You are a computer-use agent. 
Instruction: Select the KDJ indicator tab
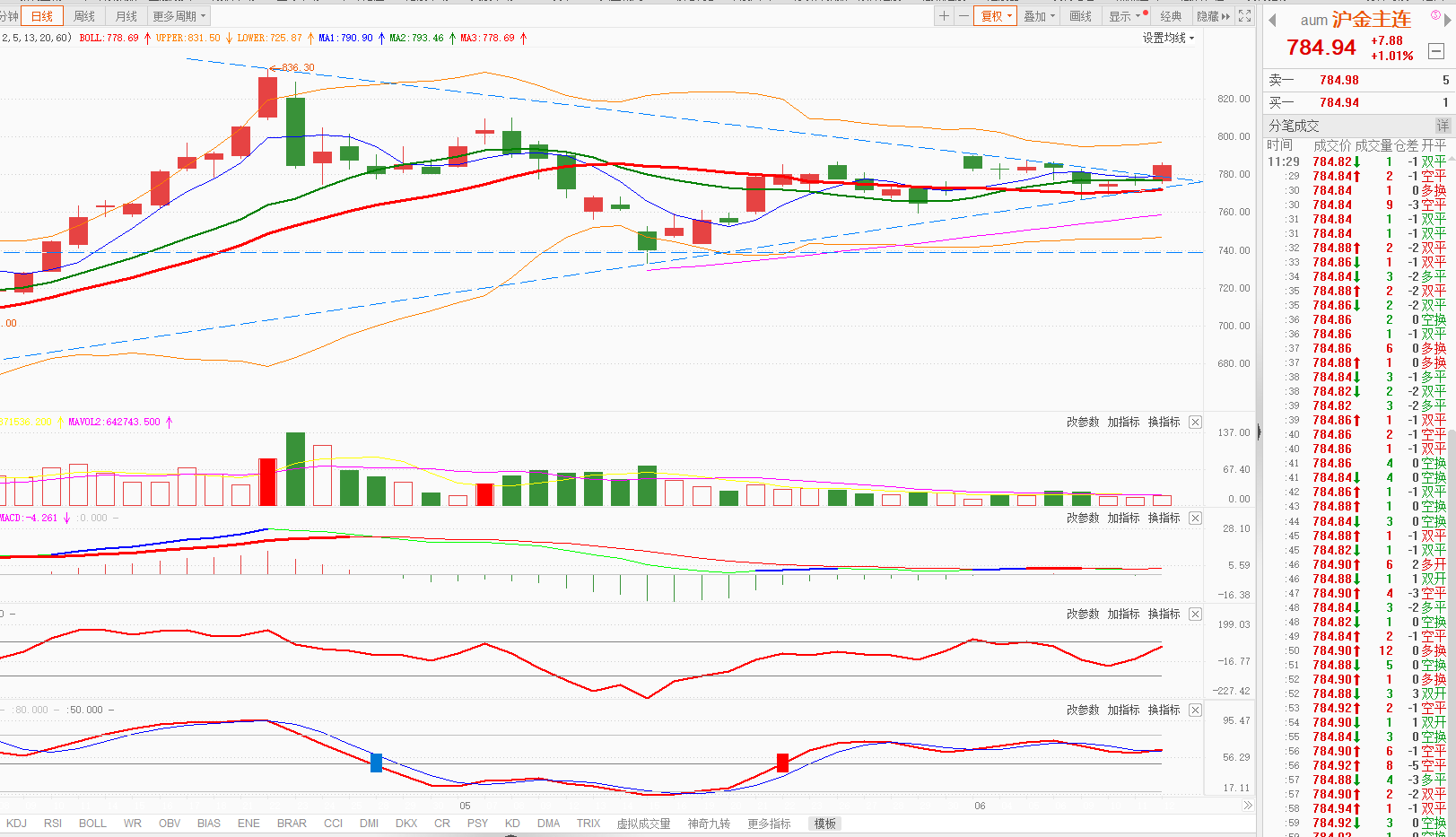[x=16, y=824]
